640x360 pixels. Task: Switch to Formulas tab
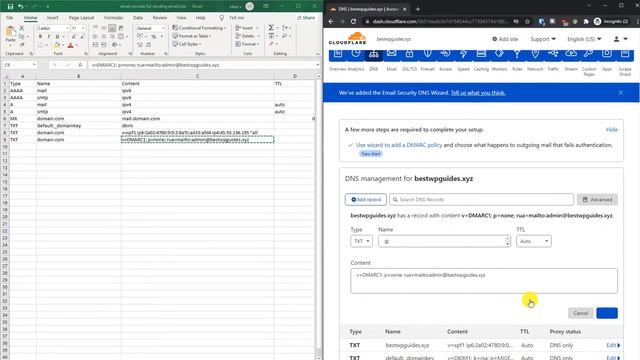(x=113, y=18)
